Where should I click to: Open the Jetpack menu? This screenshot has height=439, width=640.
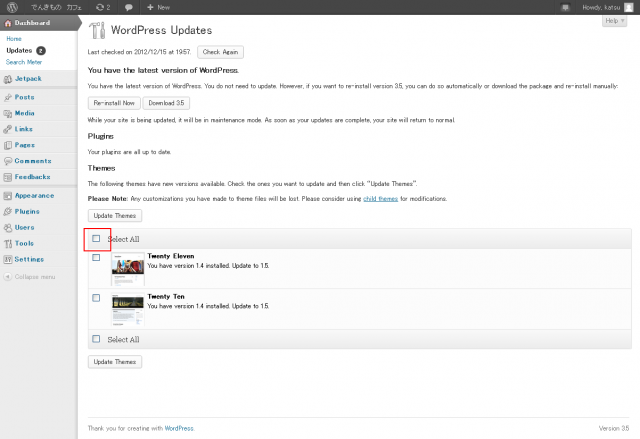point(28,79)
